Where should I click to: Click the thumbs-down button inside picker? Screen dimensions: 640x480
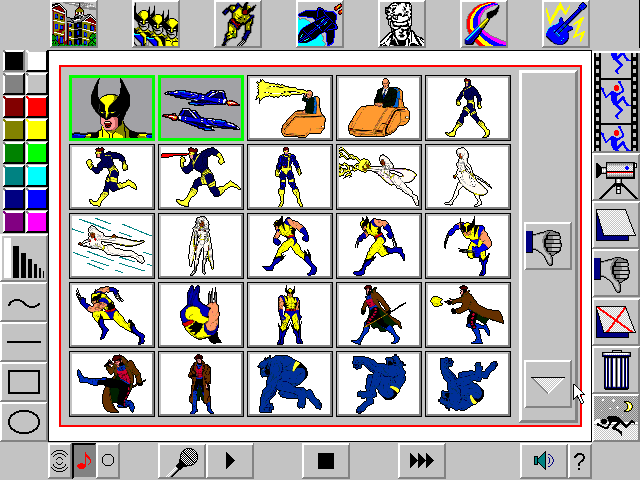[x=547, y=246]
